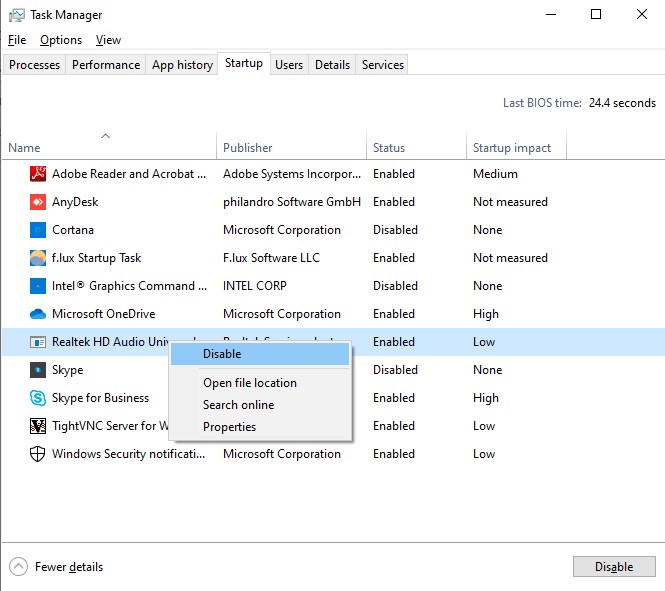Viewport: 665px width, 591px height.
Task: Select the Startup tab
Action: coord(244,63)
